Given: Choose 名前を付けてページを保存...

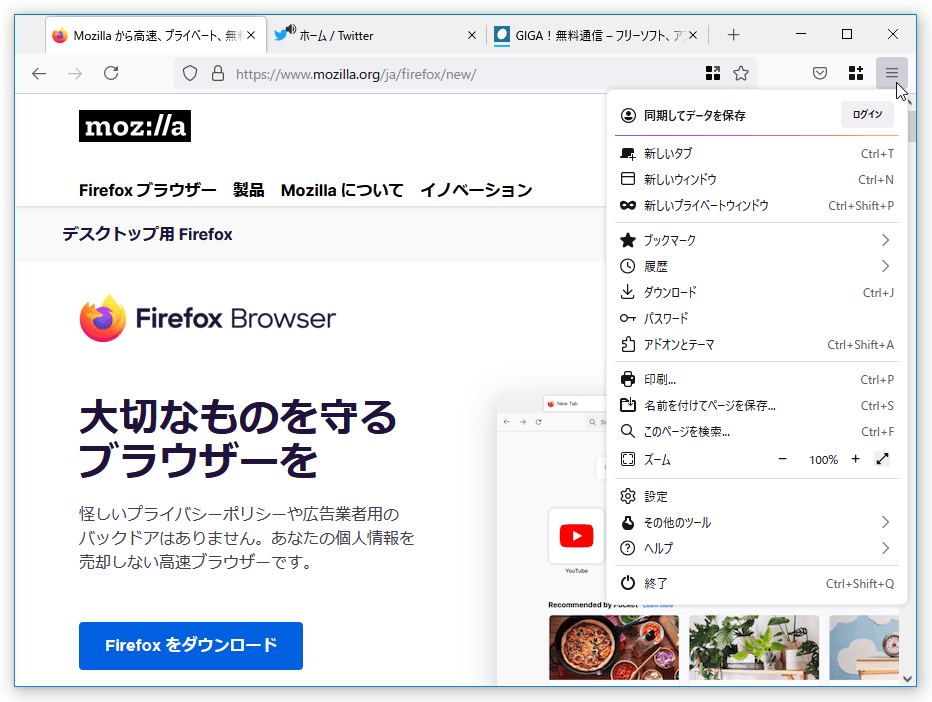Looking at the screenshot, I should pos(757,405).
